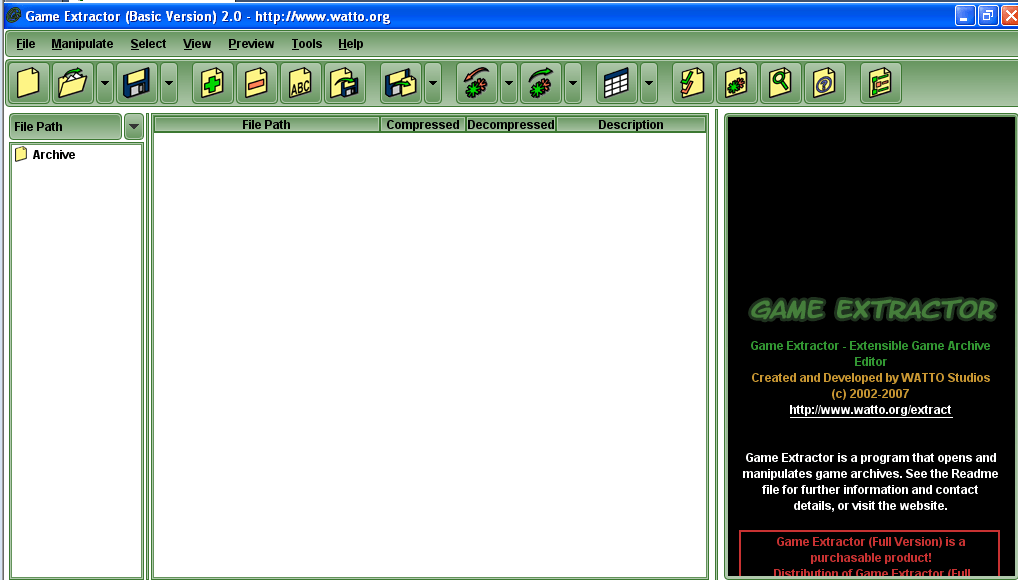Screen dimensions: 1018x580
Task: Select the table grid view icon
Action: click(617, 83)
